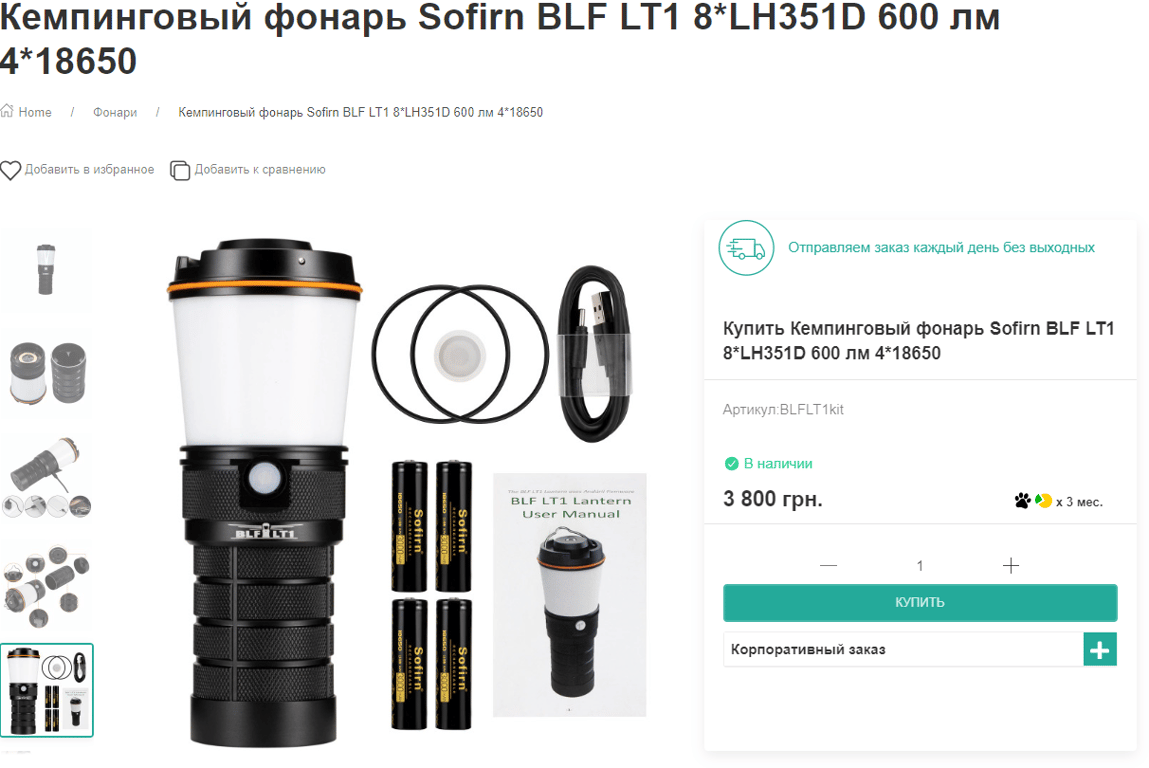Click the quantity input field
The width and height of the screenshot is (1149, 768).
[x=920, y=566]
